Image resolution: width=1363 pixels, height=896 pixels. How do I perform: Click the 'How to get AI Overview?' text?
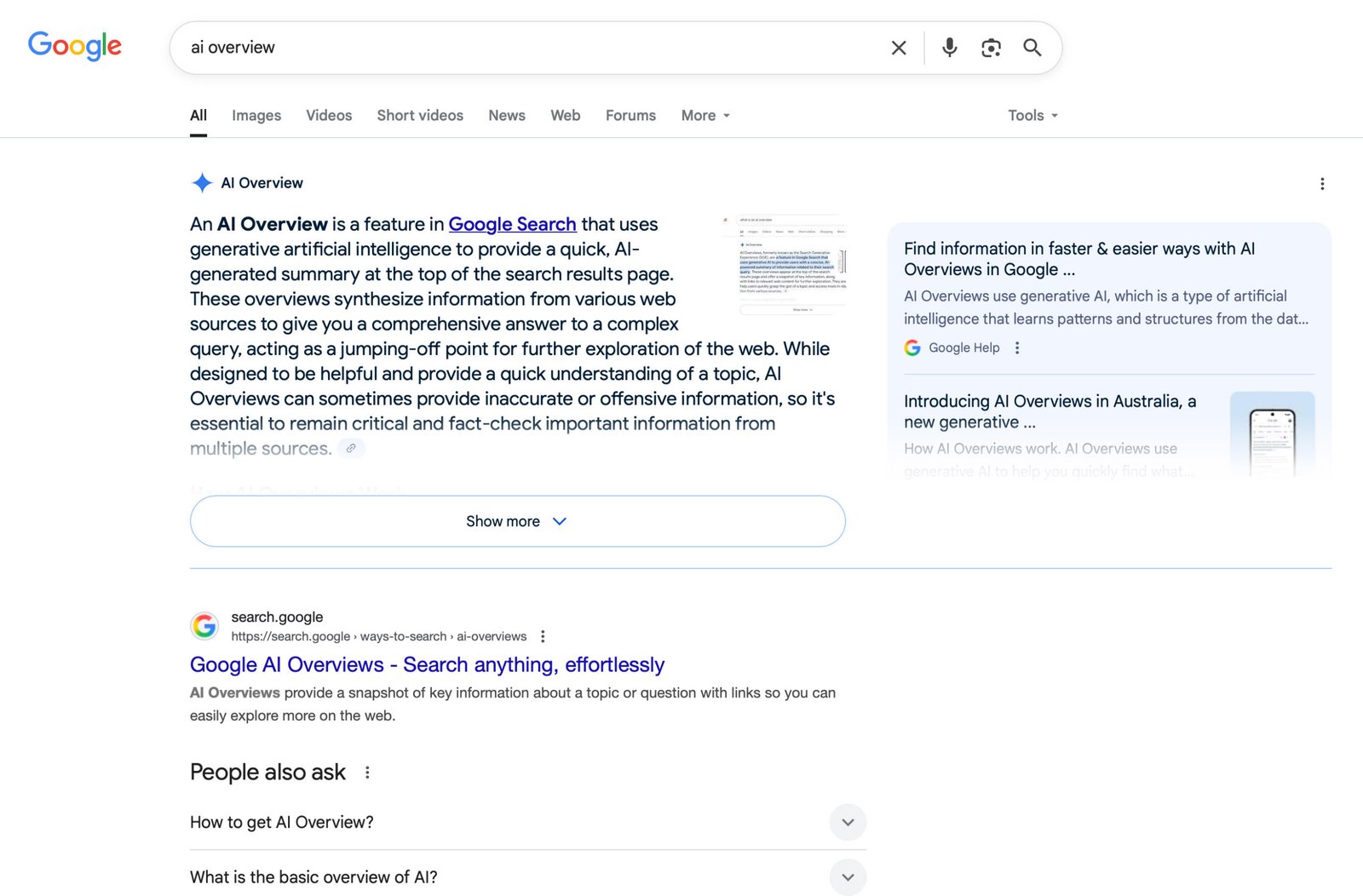tap(281, 822)
